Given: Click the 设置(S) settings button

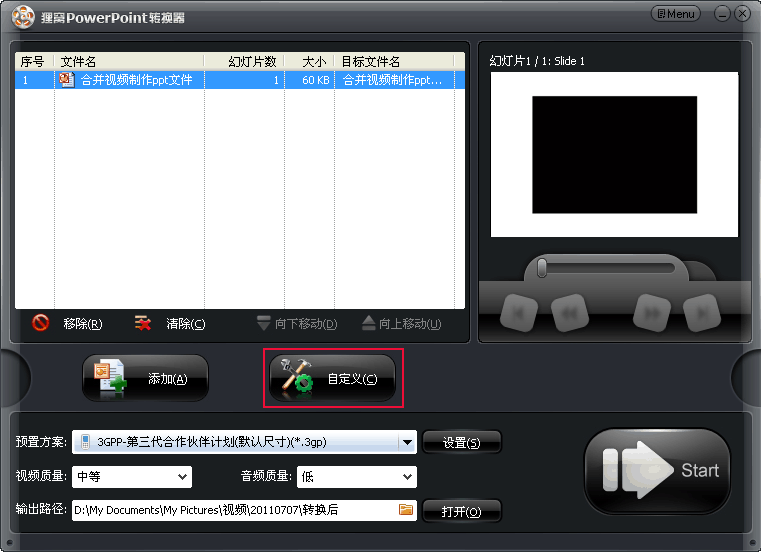Looking at the screenshot, I should pos(462,442).
